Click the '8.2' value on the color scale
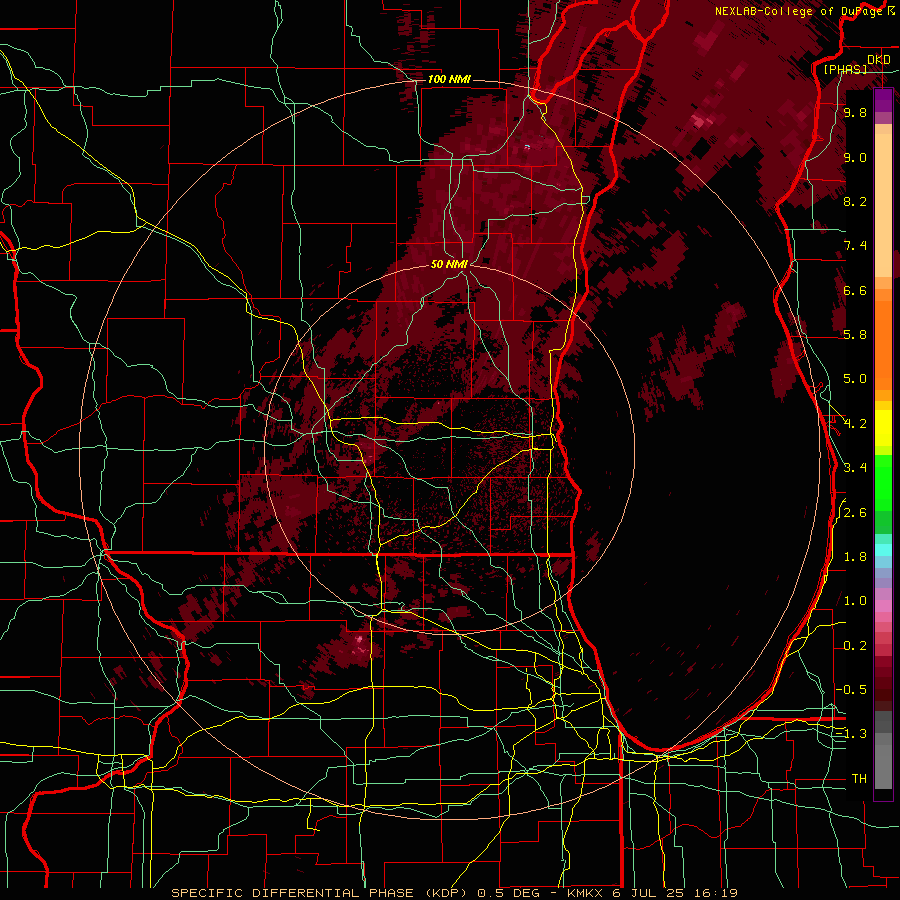This screenshot has width=900, height=900. (x=855, y=201)
